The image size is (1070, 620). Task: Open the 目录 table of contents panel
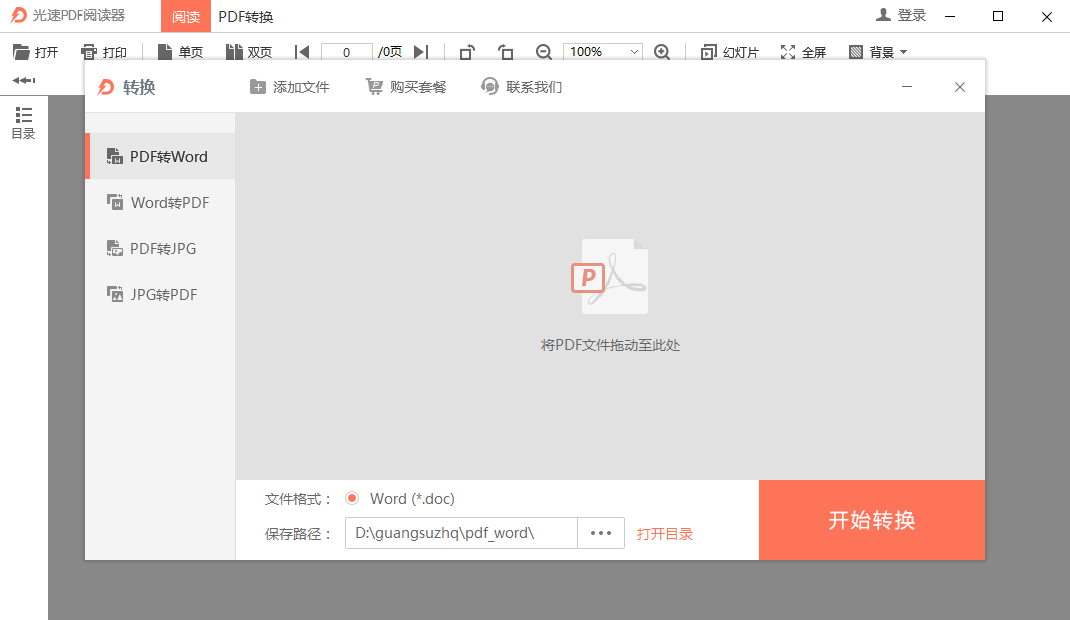22,123
